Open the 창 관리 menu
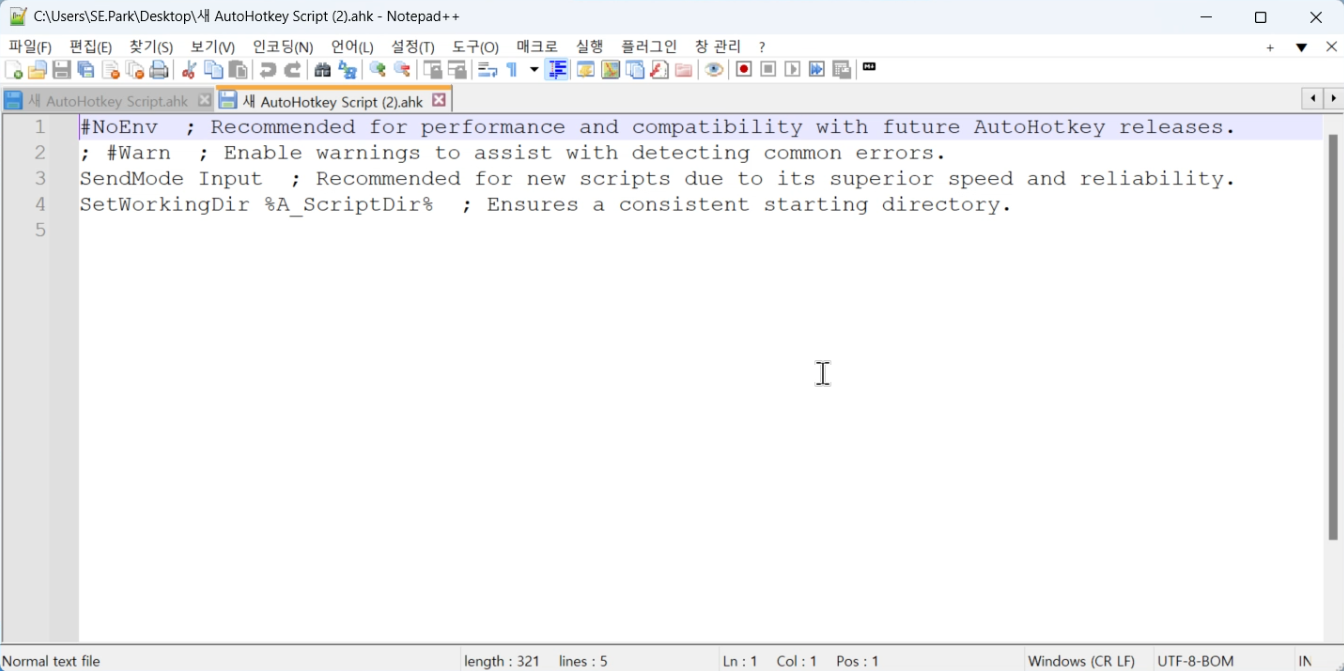This screenshot has height=671, width=1344. (718, 47)
